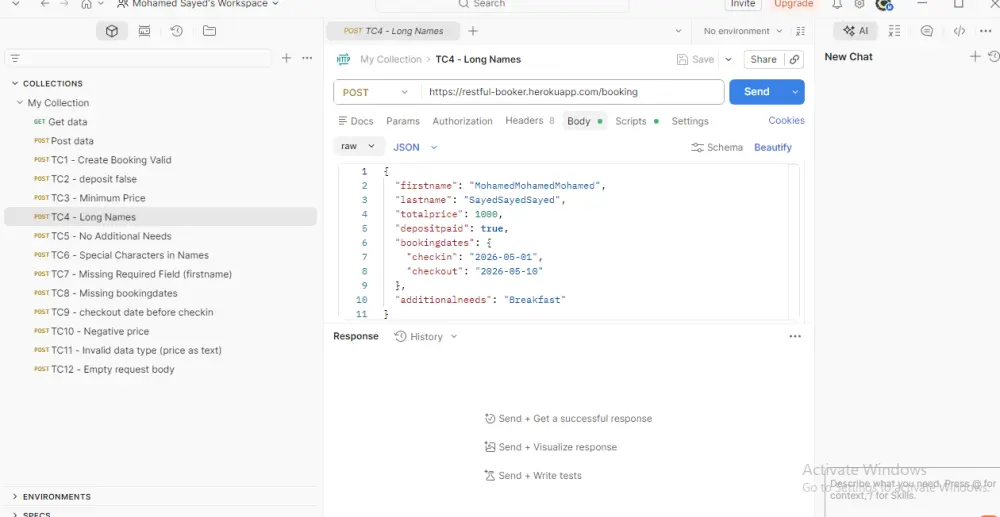Viewport: 1000px width, 517px height.
Task: Open the Response pane three-dots menu
Action: pyautogui.click(x=795, y=336)
